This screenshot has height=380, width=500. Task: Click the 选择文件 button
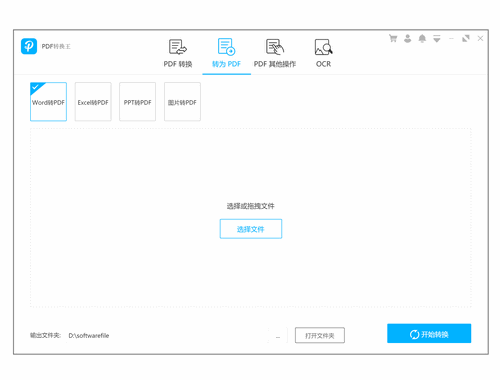(x=251, y=229)
